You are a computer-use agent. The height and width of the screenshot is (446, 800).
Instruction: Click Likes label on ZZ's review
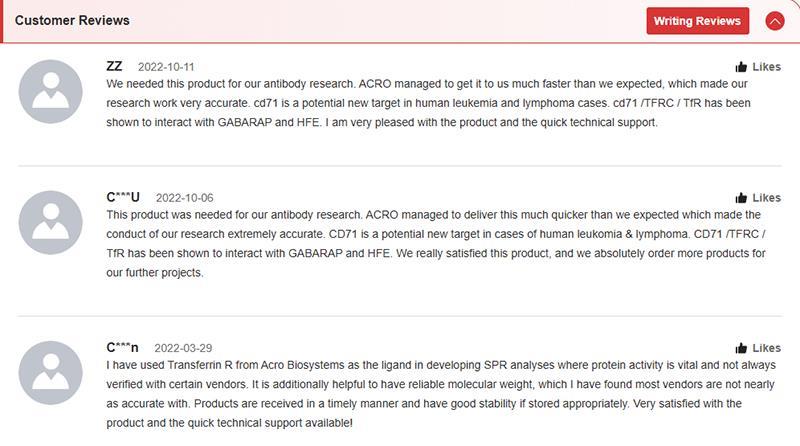766,67
